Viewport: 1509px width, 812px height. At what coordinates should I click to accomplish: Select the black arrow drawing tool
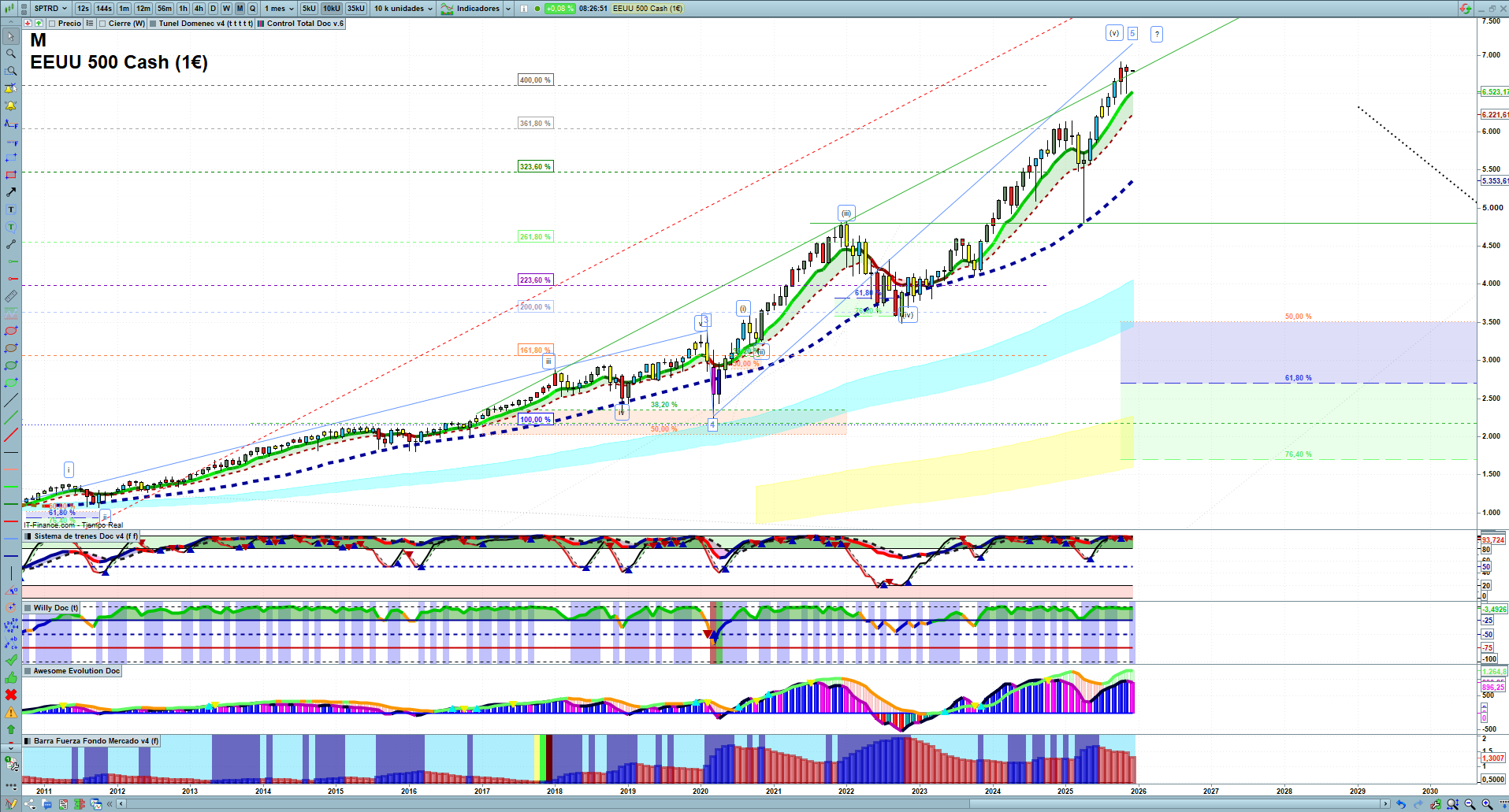coord(11,192)
